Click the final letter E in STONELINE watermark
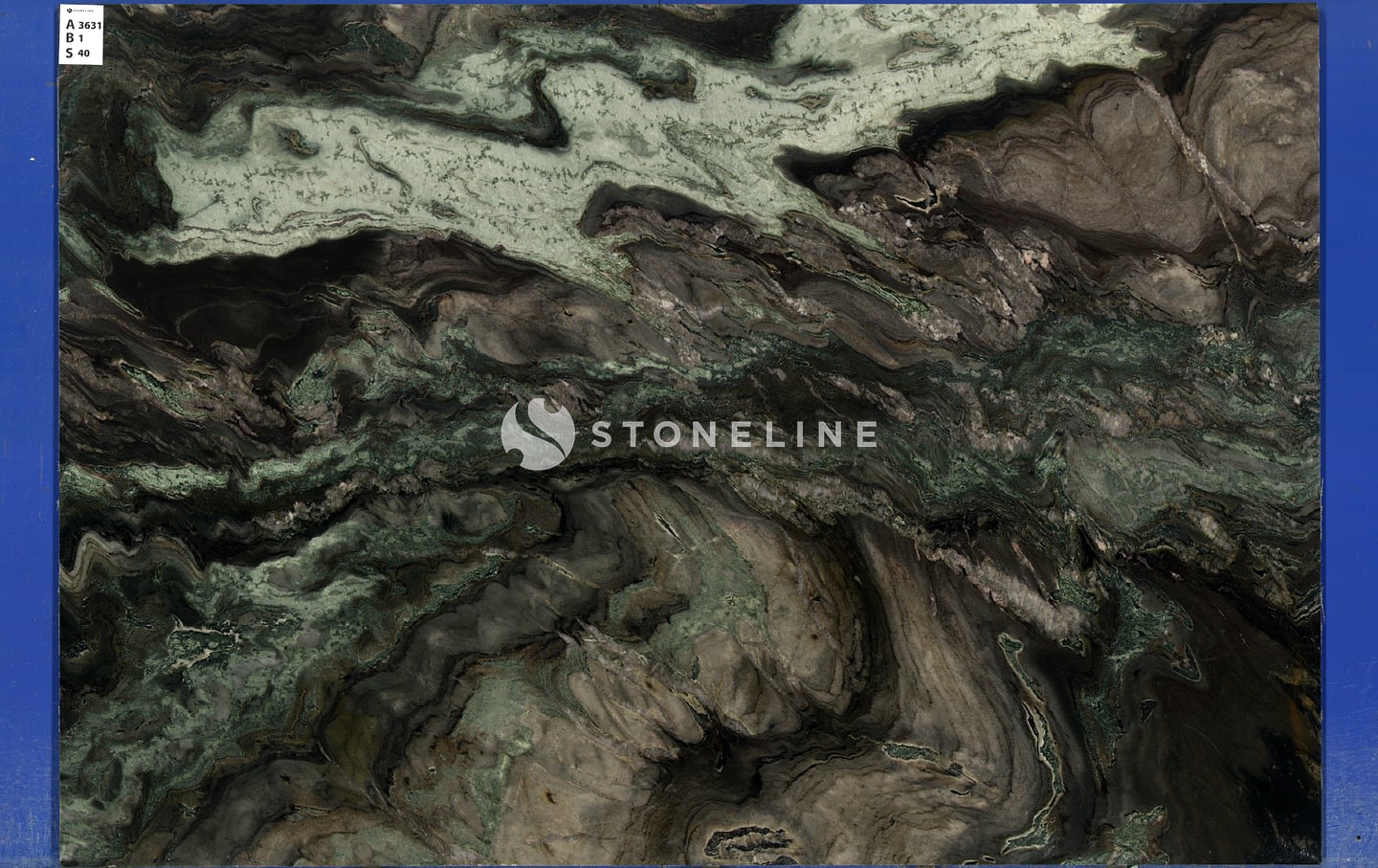This screenshot has height=868, width=1378. [x=864, y=434]
